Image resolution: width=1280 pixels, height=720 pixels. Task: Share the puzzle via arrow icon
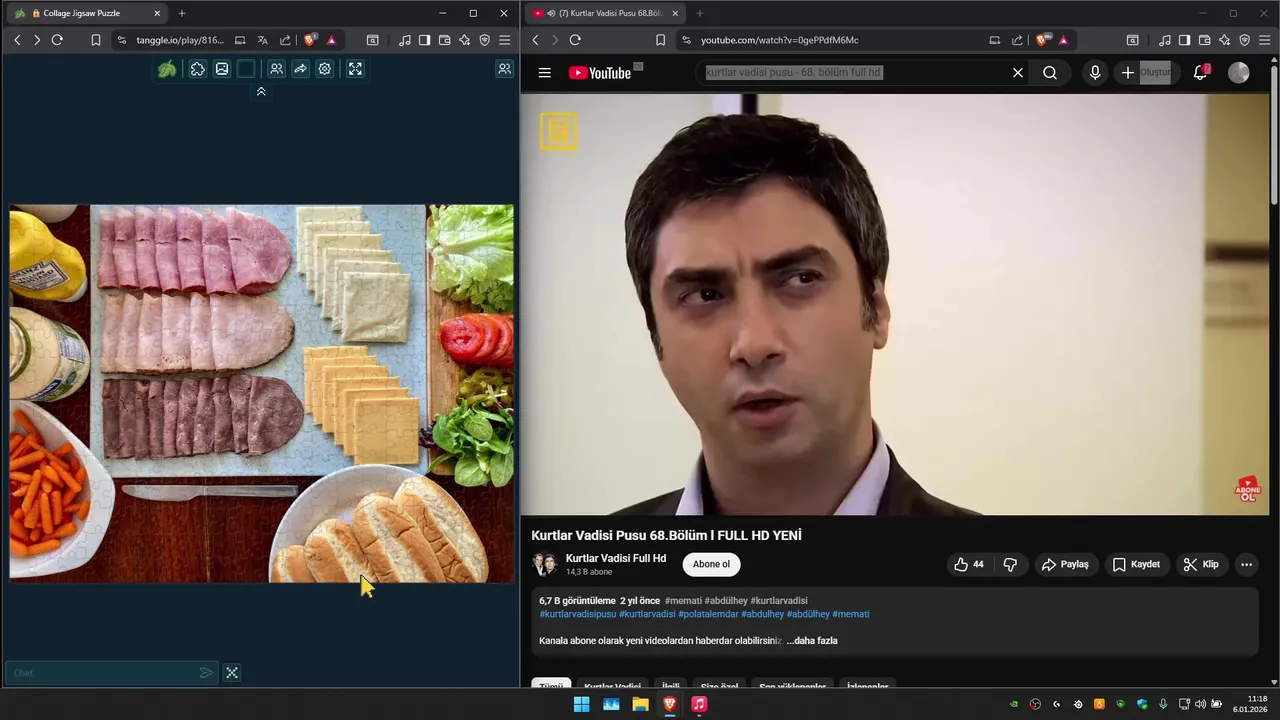[300, 69]
